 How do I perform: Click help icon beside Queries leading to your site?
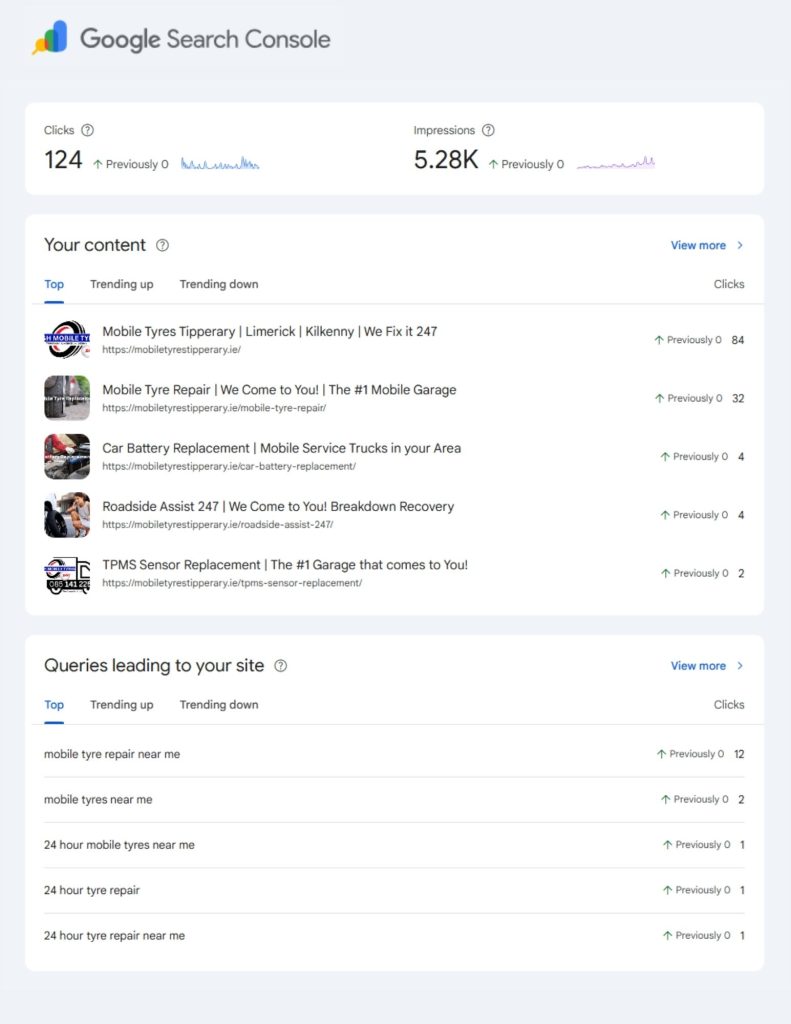[x=281, y=666]
